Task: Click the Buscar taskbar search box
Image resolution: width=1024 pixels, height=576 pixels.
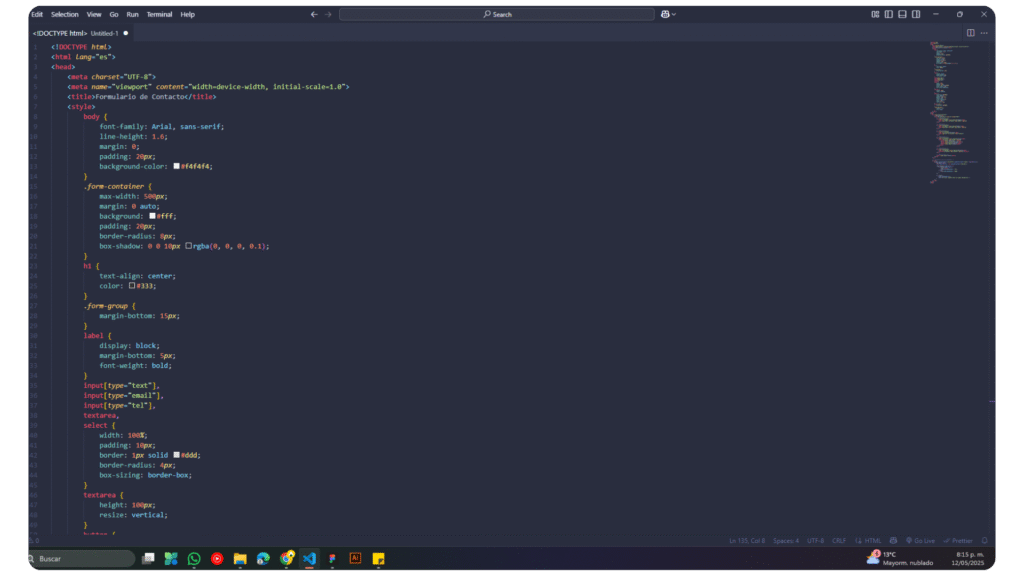Action: [82, 559]
